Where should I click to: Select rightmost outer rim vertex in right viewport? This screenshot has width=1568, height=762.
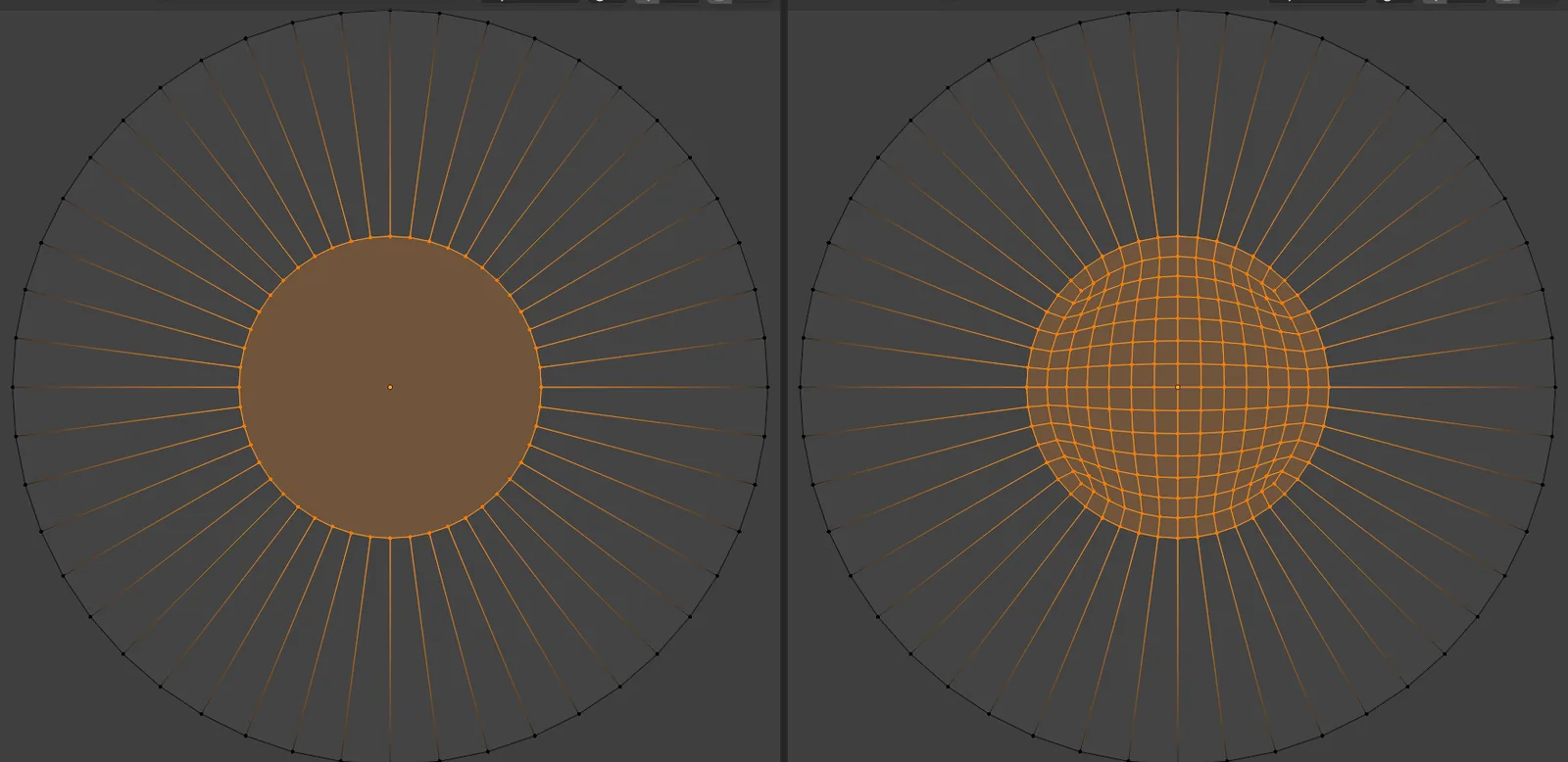(x=1555, y=387)
